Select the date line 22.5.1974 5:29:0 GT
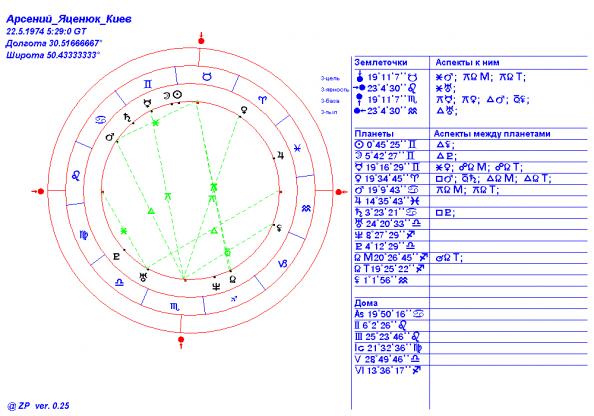Image resolution: width=594 pixels, height=416 pixels. [x=46, y=31]
